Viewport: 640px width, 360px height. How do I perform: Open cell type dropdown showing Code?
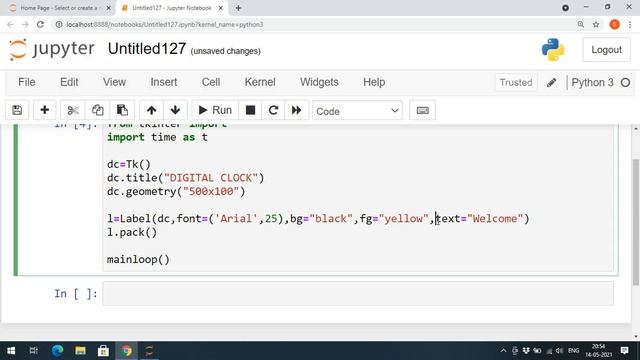(357, 111)
